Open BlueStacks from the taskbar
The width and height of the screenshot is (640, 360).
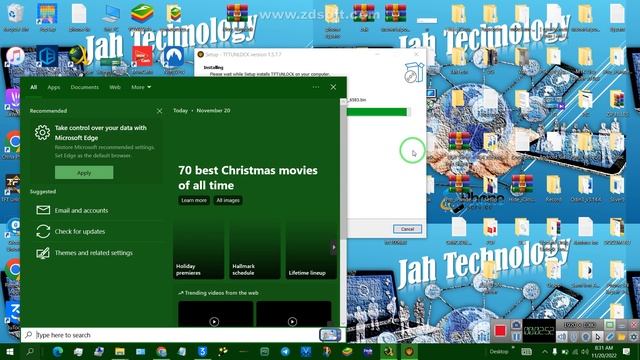[347, 351]
